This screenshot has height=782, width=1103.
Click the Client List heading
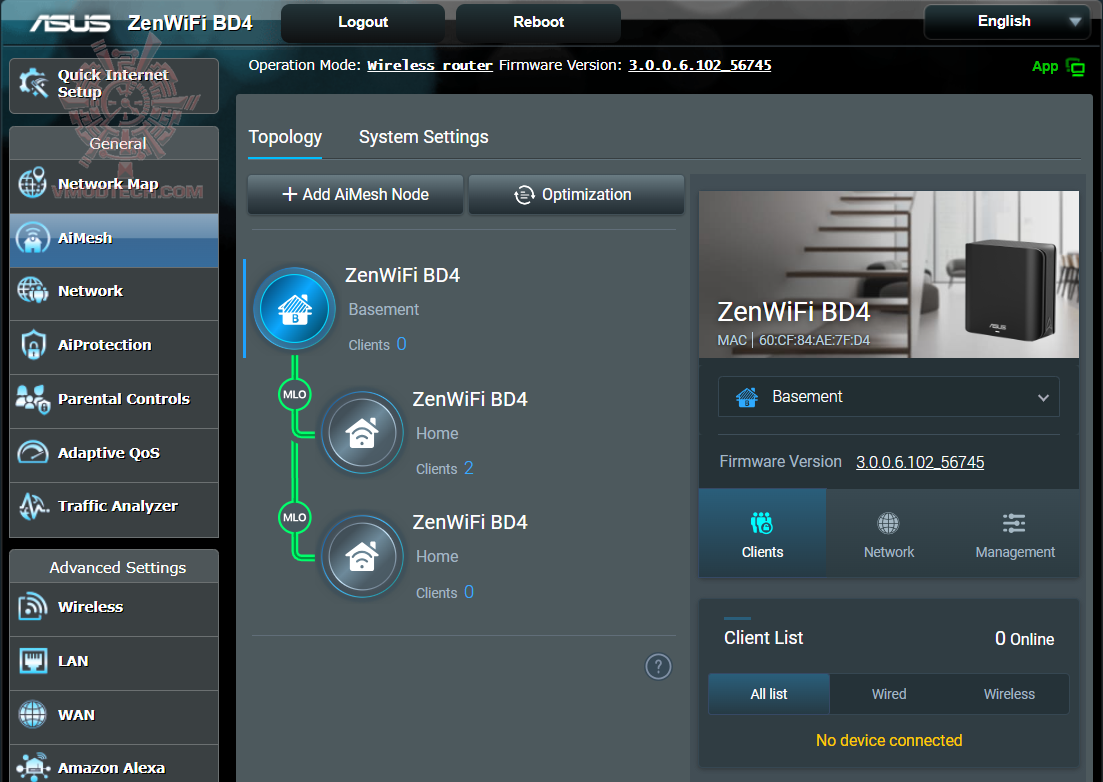click(x=763, y=638)
